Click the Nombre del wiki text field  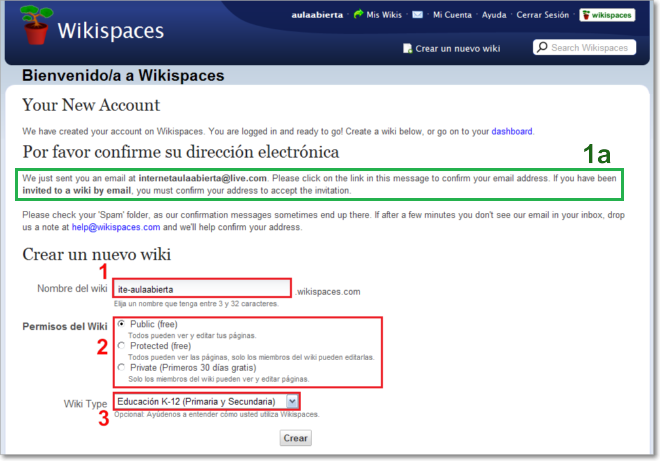[202, 289]
